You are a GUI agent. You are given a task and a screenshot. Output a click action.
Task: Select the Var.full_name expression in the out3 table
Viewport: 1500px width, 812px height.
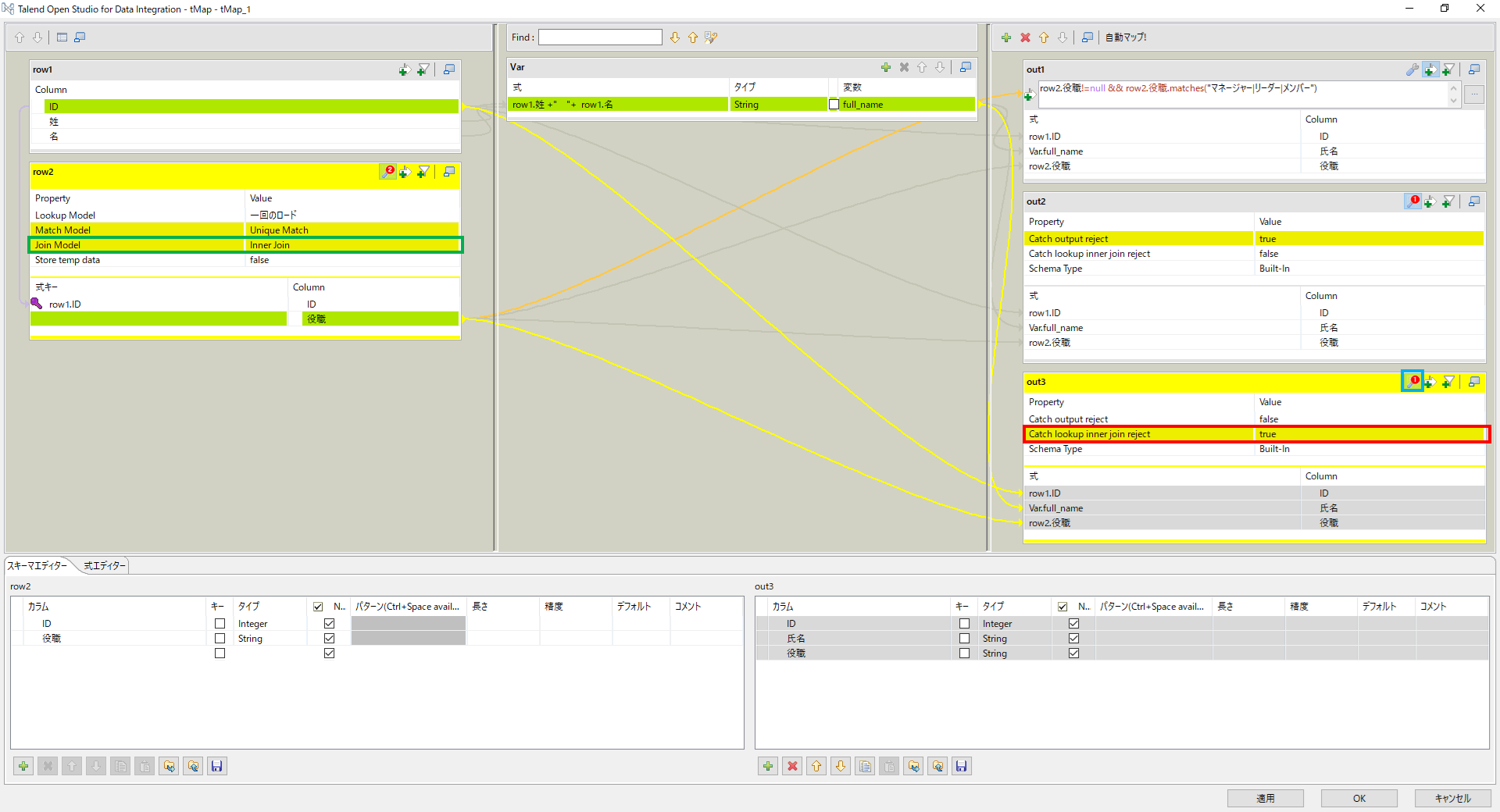click(x=1162, y=508)
